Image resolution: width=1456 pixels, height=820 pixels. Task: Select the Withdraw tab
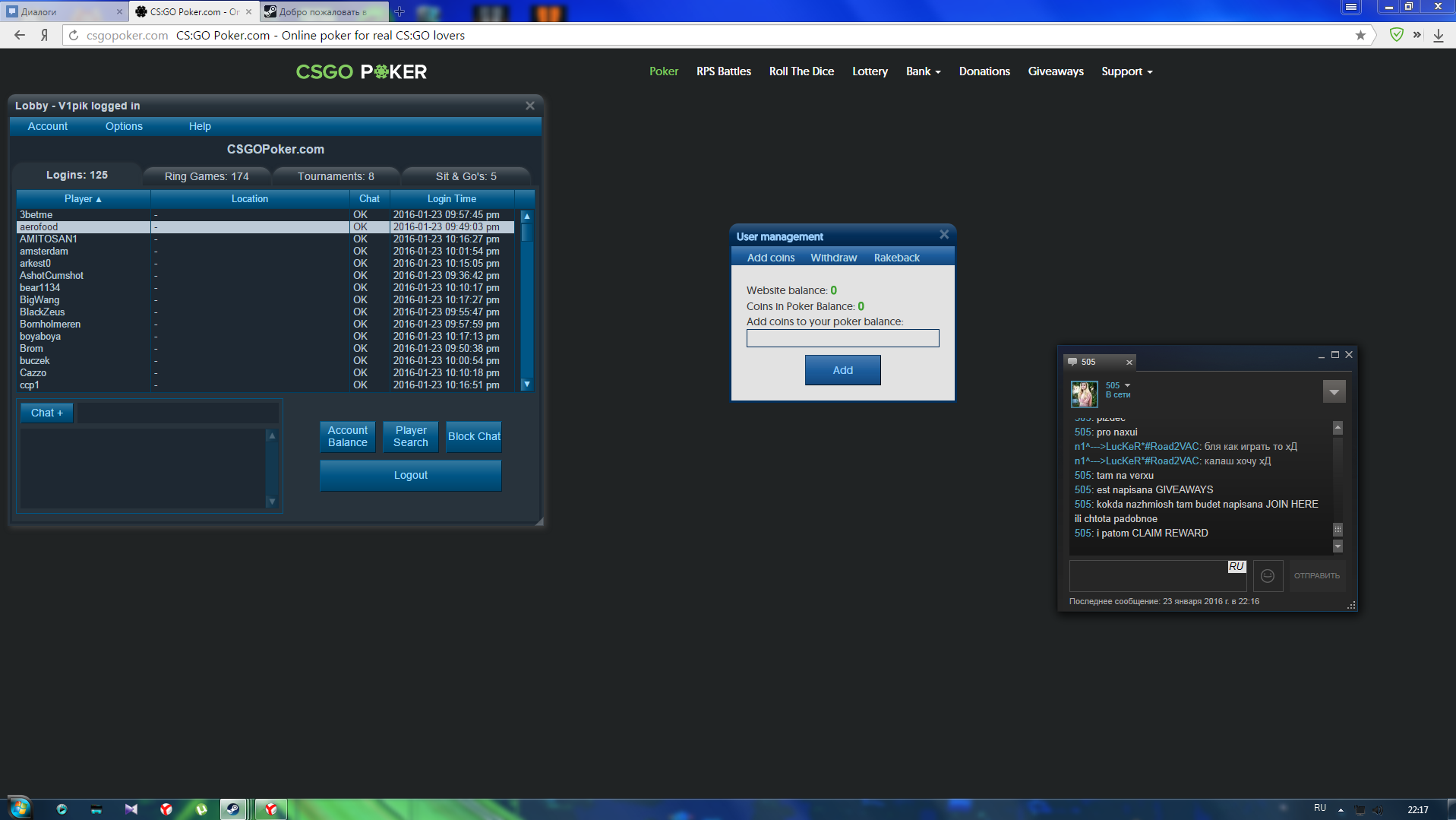(x=833, y=258)
